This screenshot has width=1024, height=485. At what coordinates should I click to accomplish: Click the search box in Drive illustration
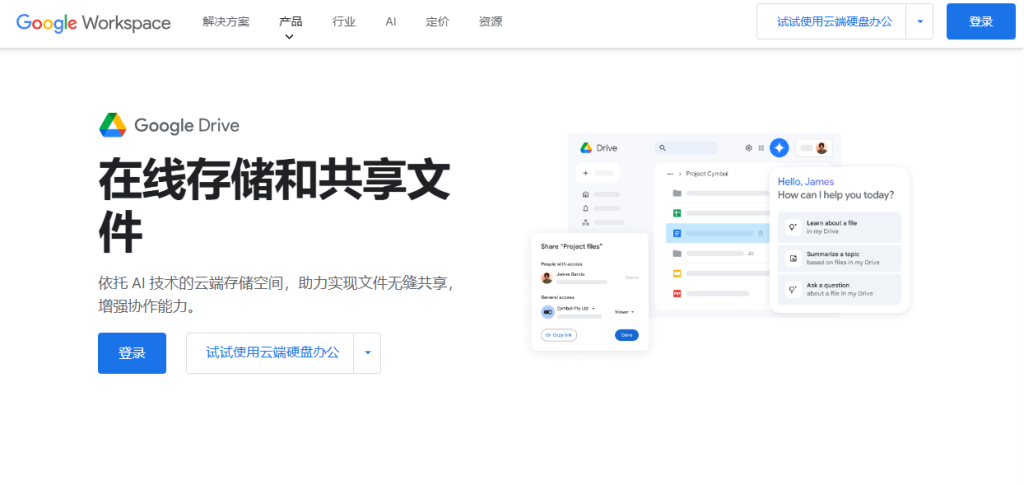686,148
